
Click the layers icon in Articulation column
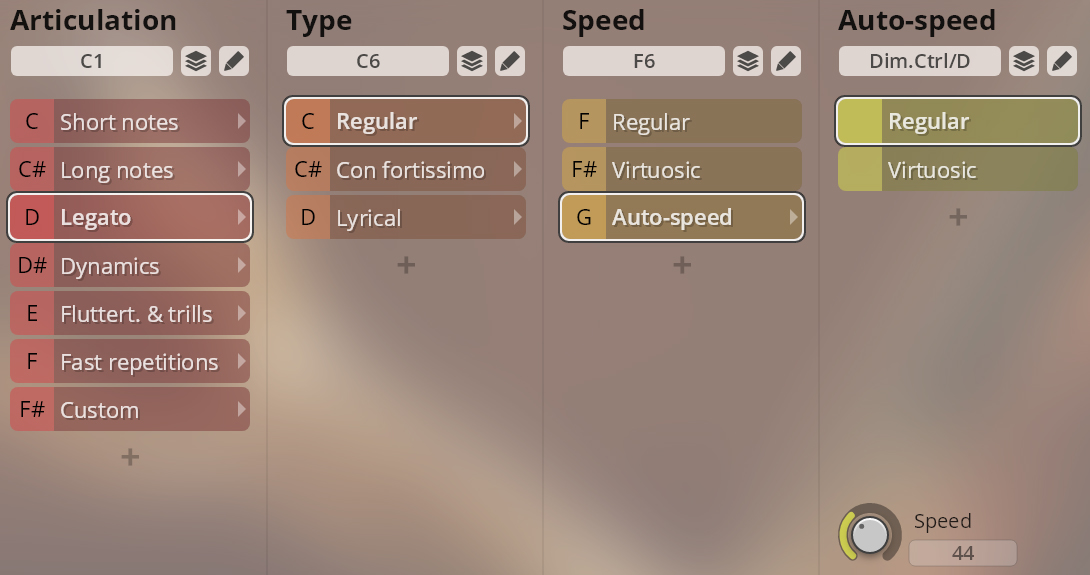pos(196,61)
